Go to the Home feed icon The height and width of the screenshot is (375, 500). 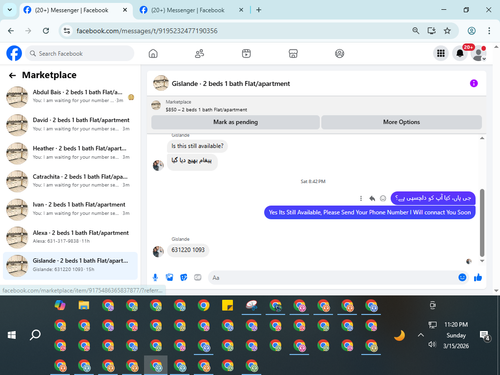point(153,53)
